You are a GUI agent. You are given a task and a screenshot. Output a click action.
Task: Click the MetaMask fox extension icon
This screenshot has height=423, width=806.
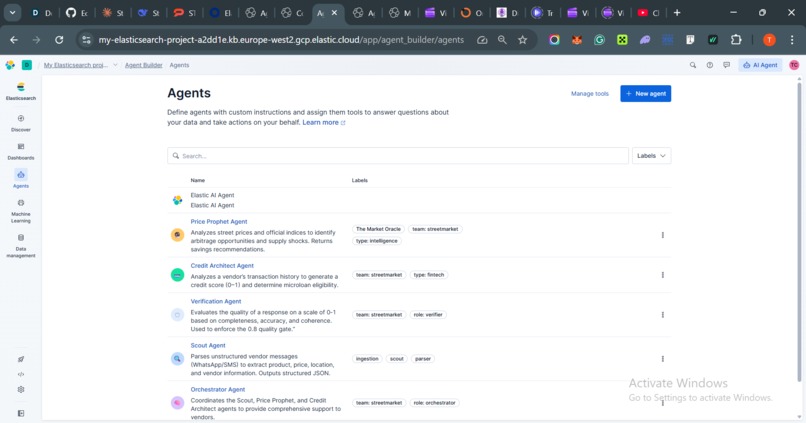click(x=577, y=40)
